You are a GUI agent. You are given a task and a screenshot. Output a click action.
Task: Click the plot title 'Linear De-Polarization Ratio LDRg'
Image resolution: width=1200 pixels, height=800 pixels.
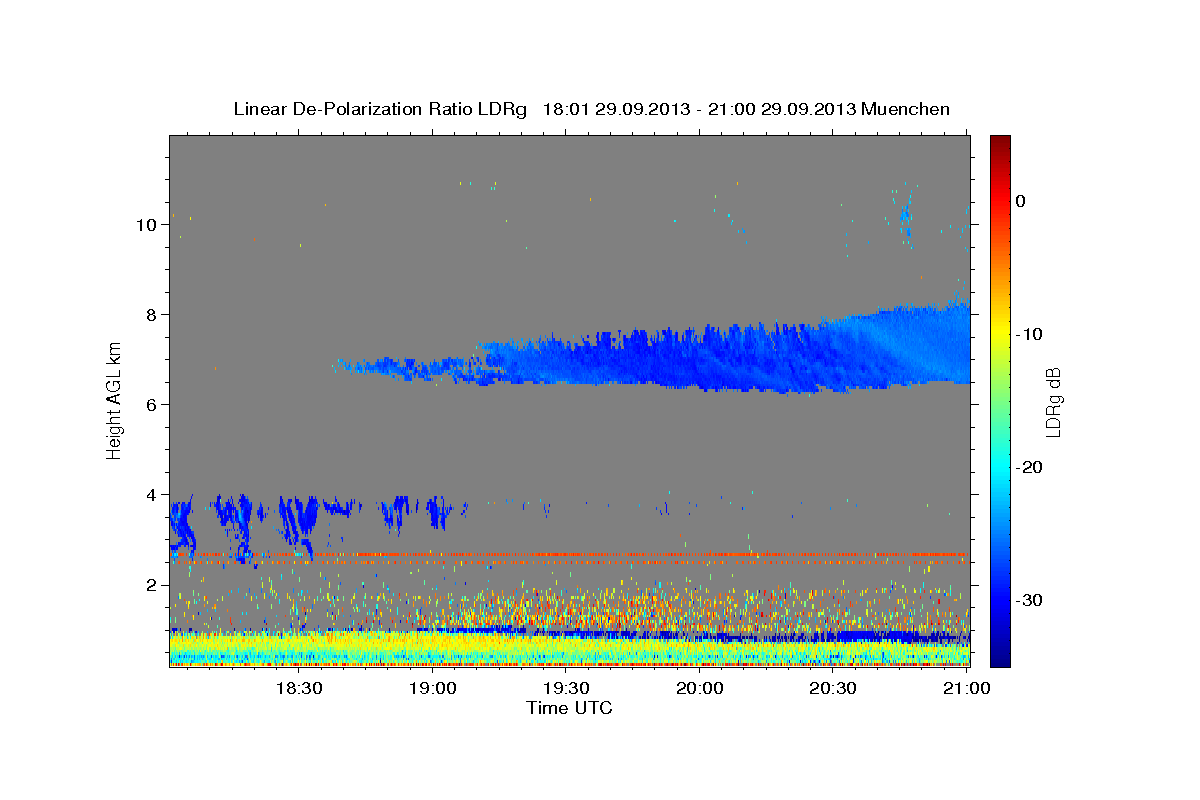(379, 109)
